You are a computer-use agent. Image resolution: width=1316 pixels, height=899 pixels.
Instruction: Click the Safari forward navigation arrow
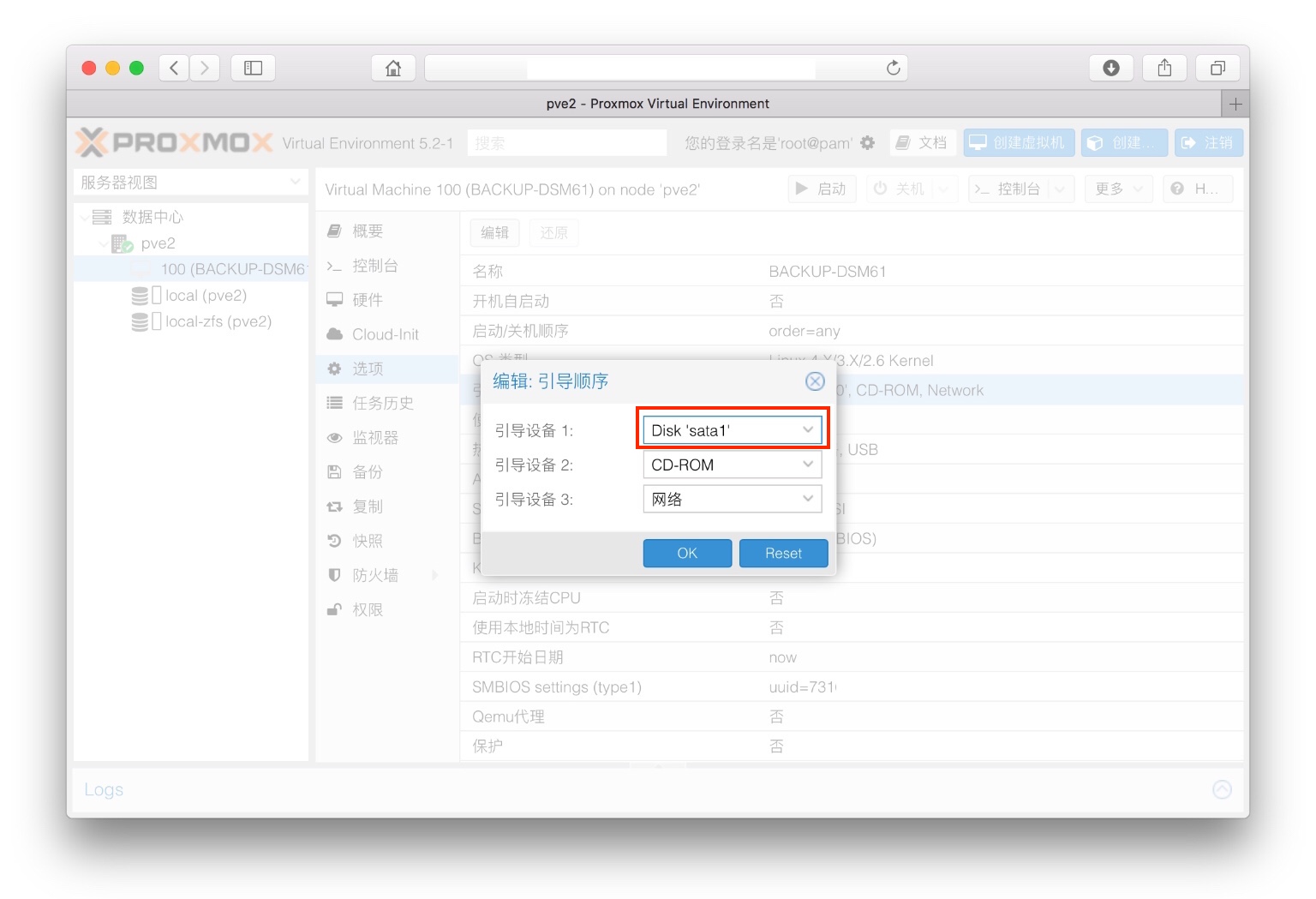tap(205, 68)
